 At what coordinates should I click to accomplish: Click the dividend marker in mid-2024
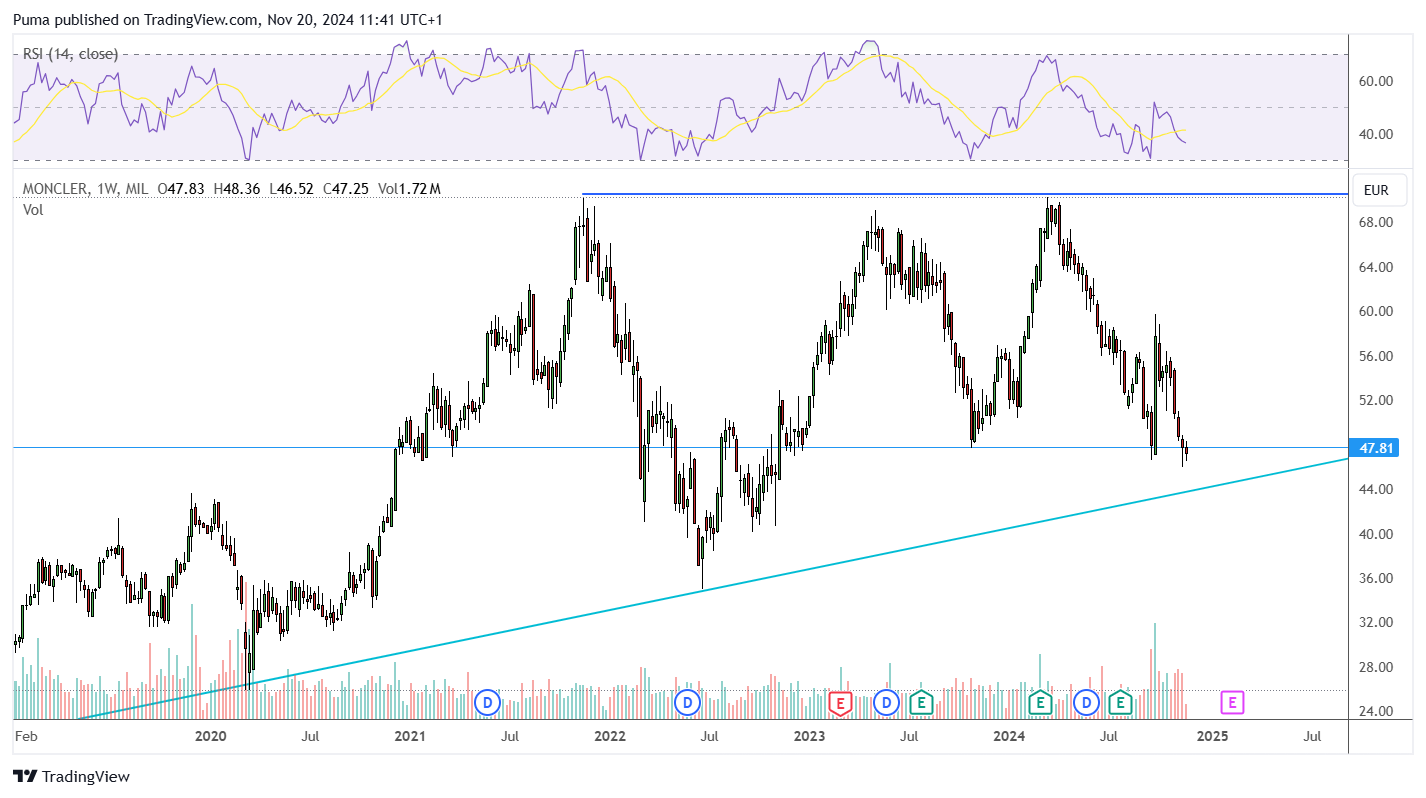pos(1087,703)
